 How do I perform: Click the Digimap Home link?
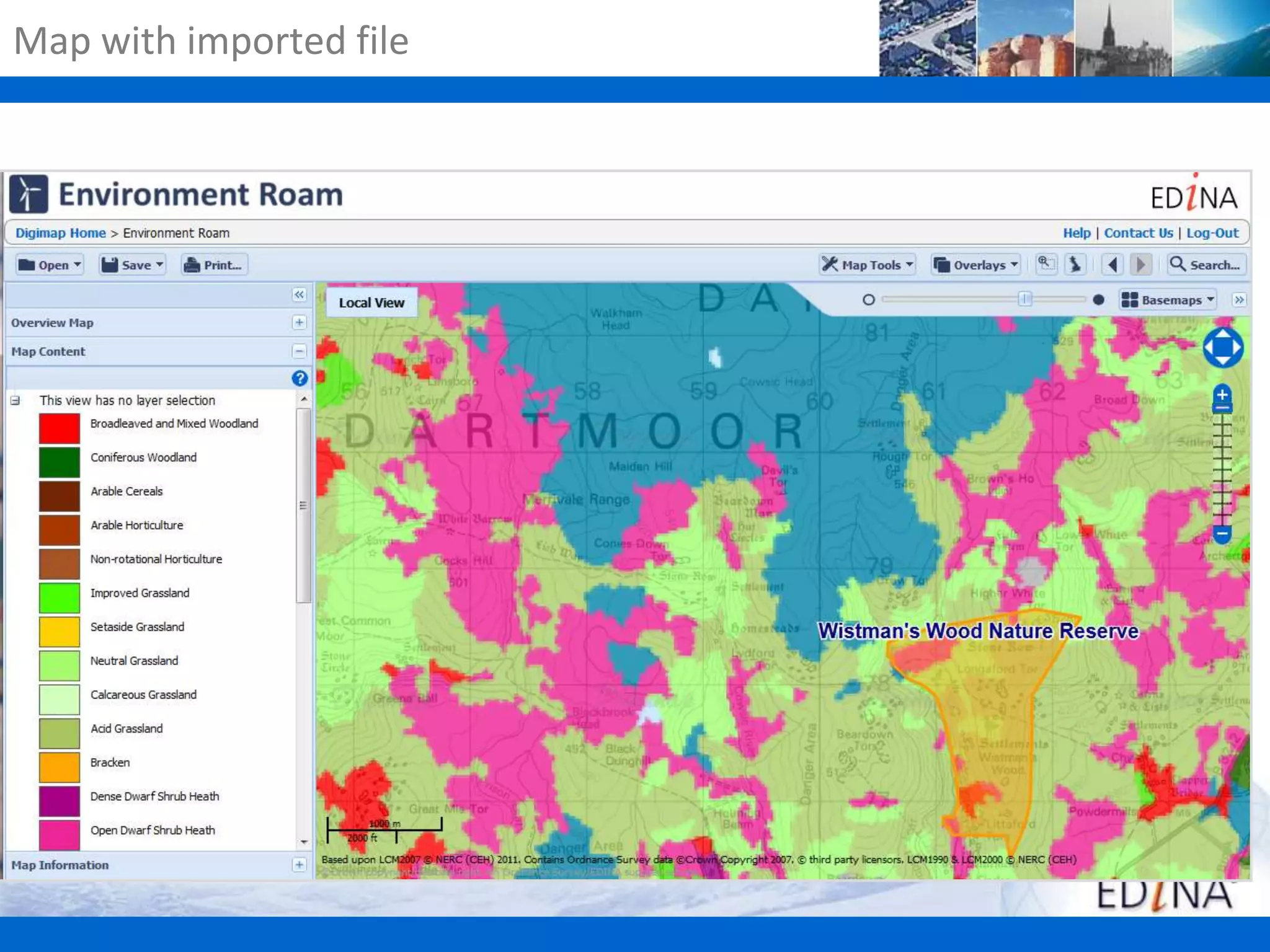pyautogui.click(x=60, y=233)
